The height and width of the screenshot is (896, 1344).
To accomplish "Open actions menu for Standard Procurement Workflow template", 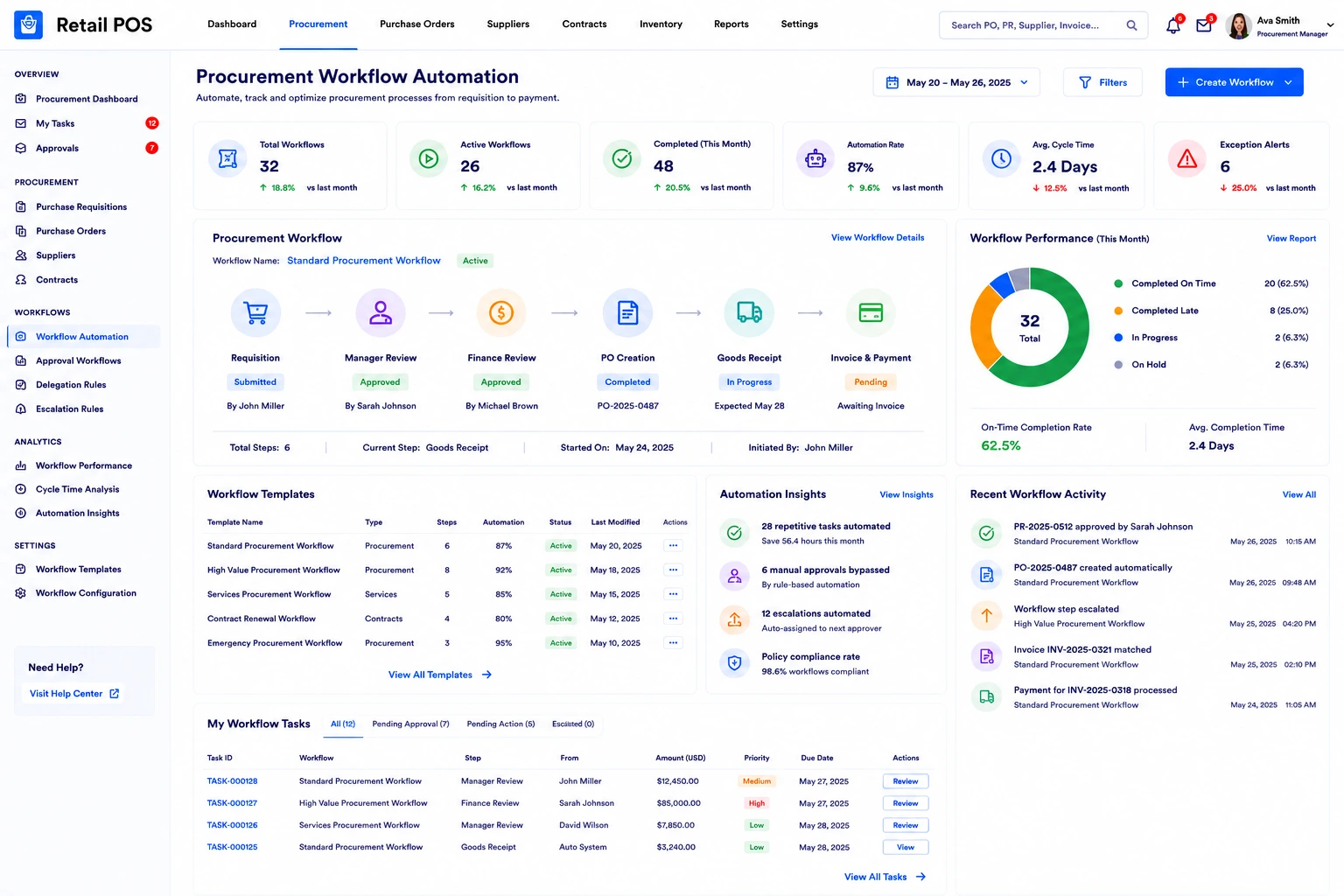I will 673,545.
